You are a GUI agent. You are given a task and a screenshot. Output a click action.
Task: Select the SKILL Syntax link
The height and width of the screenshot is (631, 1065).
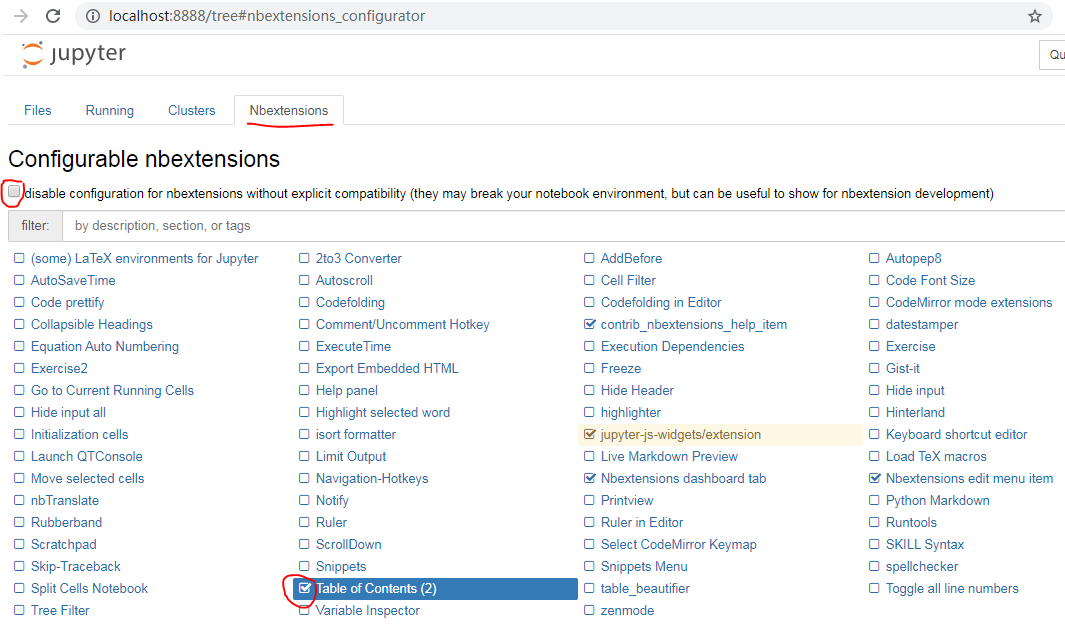(x=924, y=544)
